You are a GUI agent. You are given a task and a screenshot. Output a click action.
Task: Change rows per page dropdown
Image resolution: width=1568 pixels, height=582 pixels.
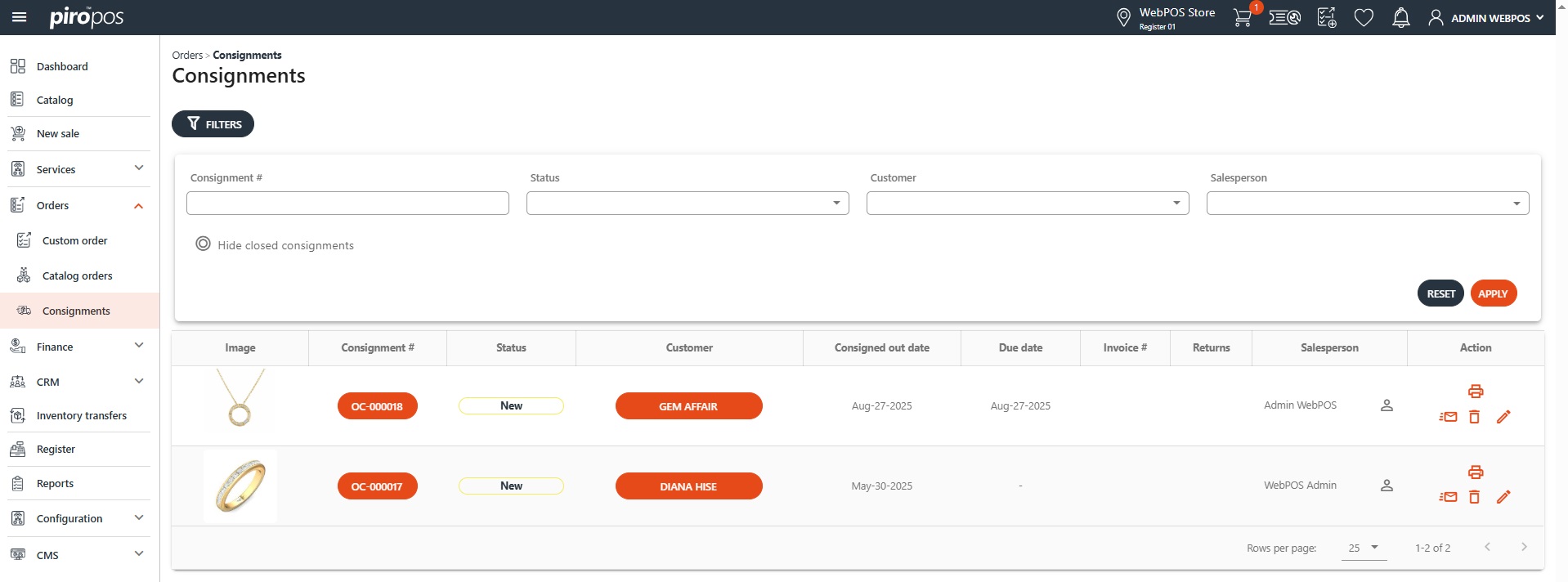coord(1363,548)
